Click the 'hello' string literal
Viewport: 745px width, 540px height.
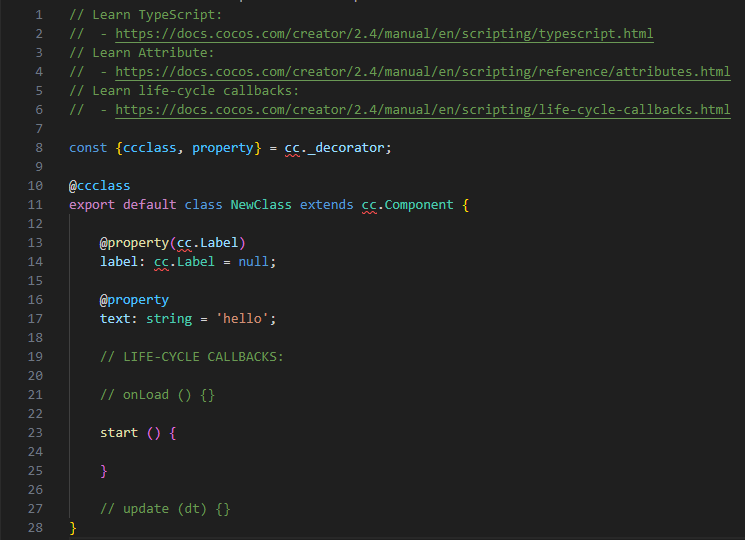(x=242, y=319)
